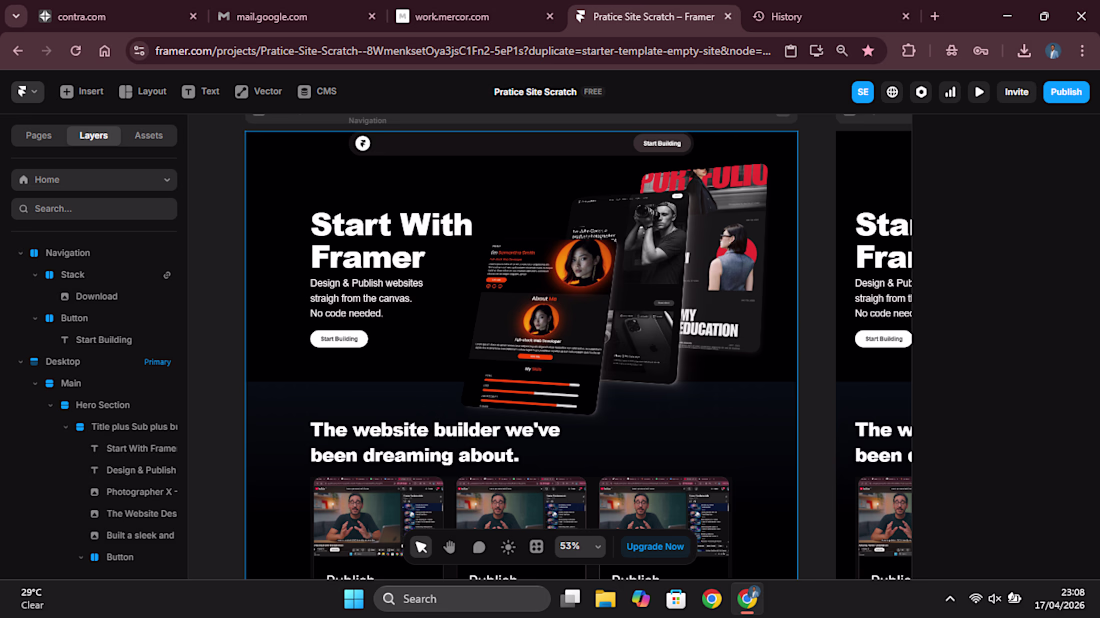Collapse the Hero Section layer

[51, 405]
